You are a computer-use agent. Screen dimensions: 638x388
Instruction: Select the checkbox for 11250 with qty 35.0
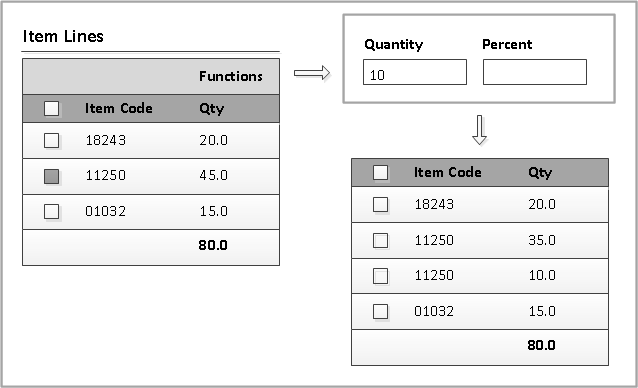click(380, 240)
